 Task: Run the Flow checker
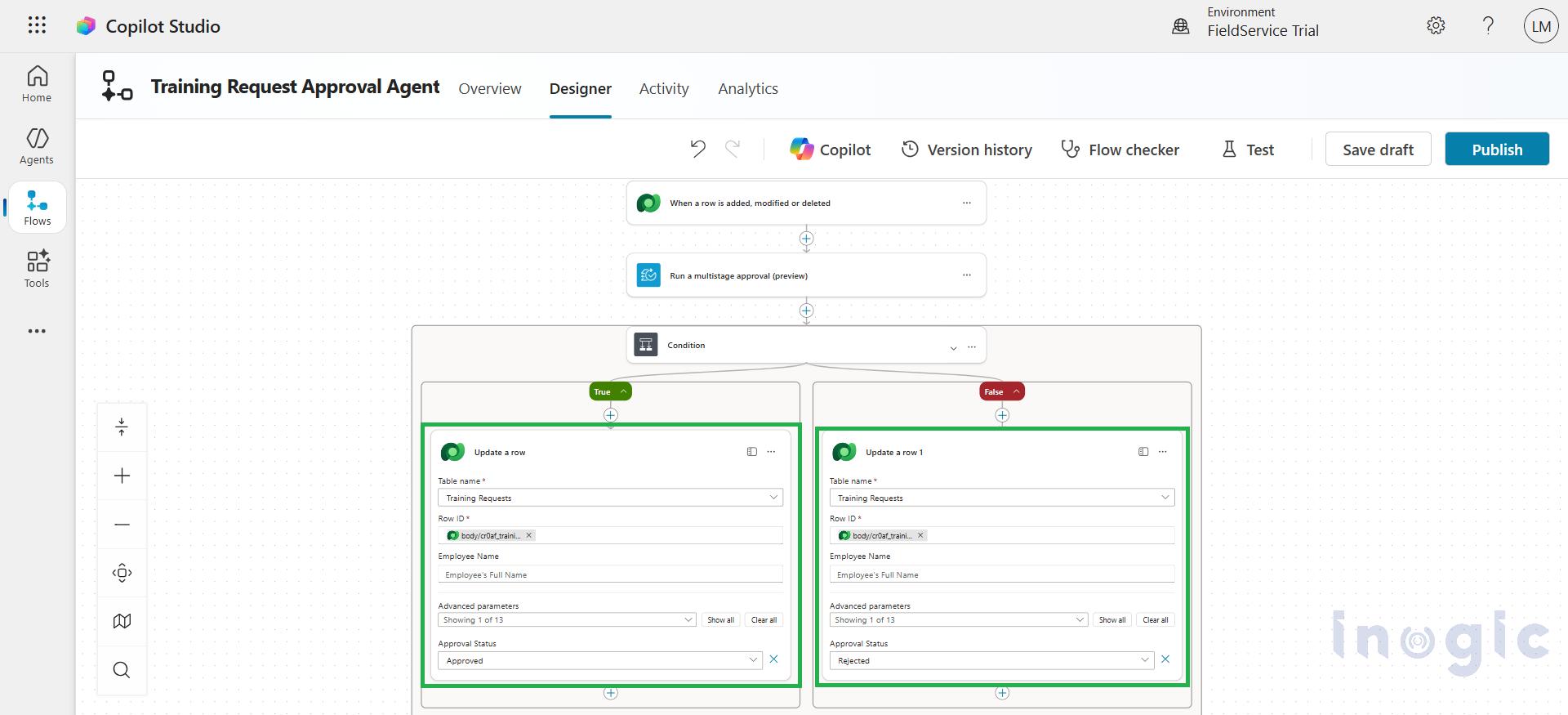point(1120,150)
